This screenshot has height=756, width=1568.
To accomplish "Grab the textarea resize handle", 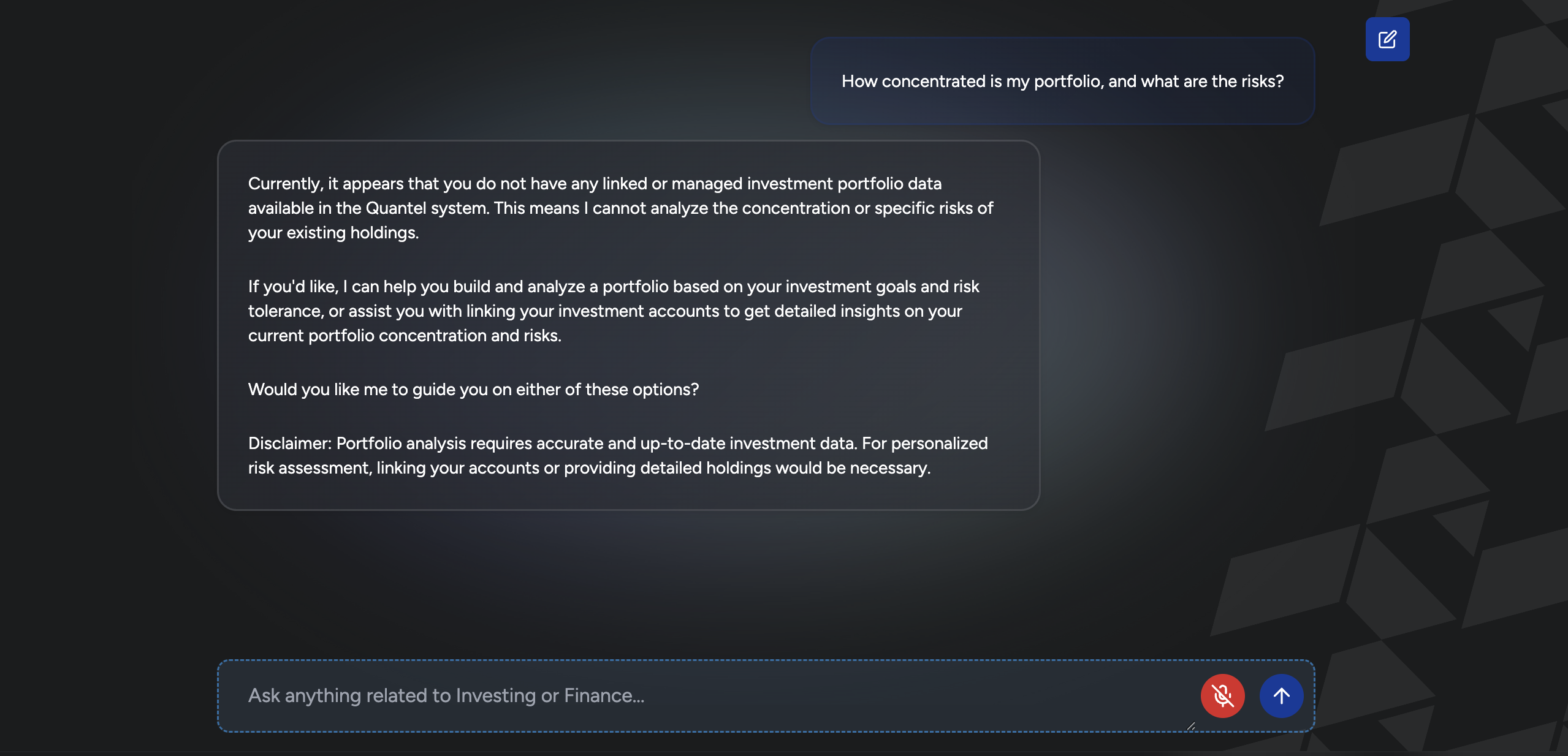I will point(1190,726).
